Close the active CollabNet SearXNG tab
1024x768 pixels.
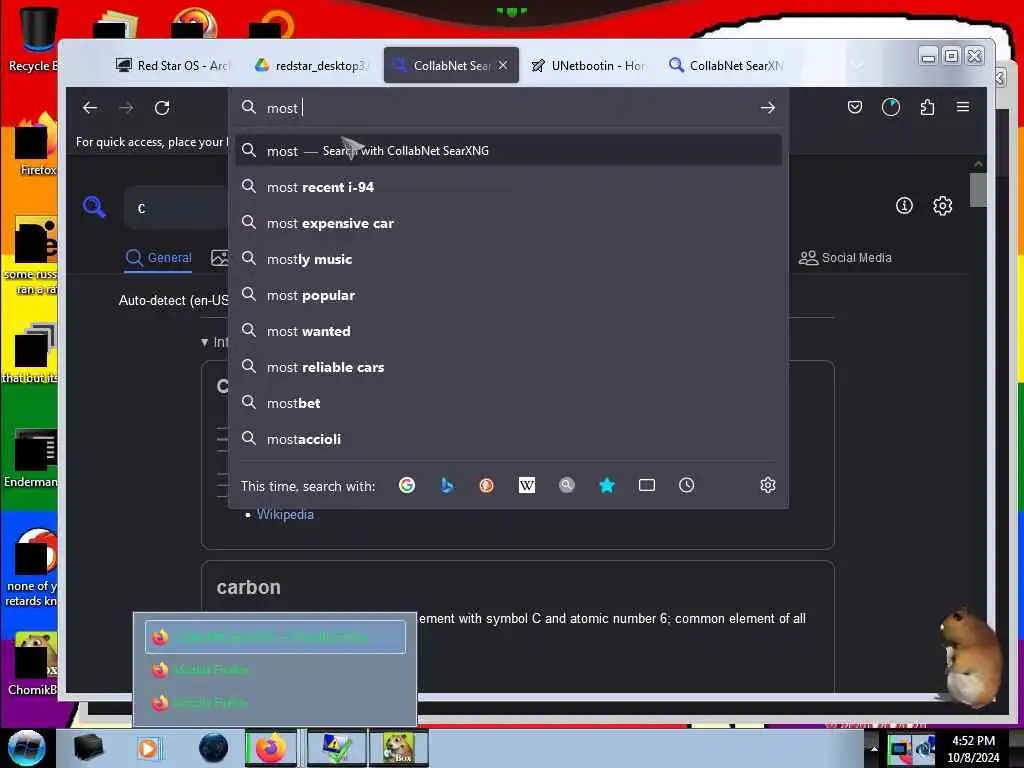503,65
